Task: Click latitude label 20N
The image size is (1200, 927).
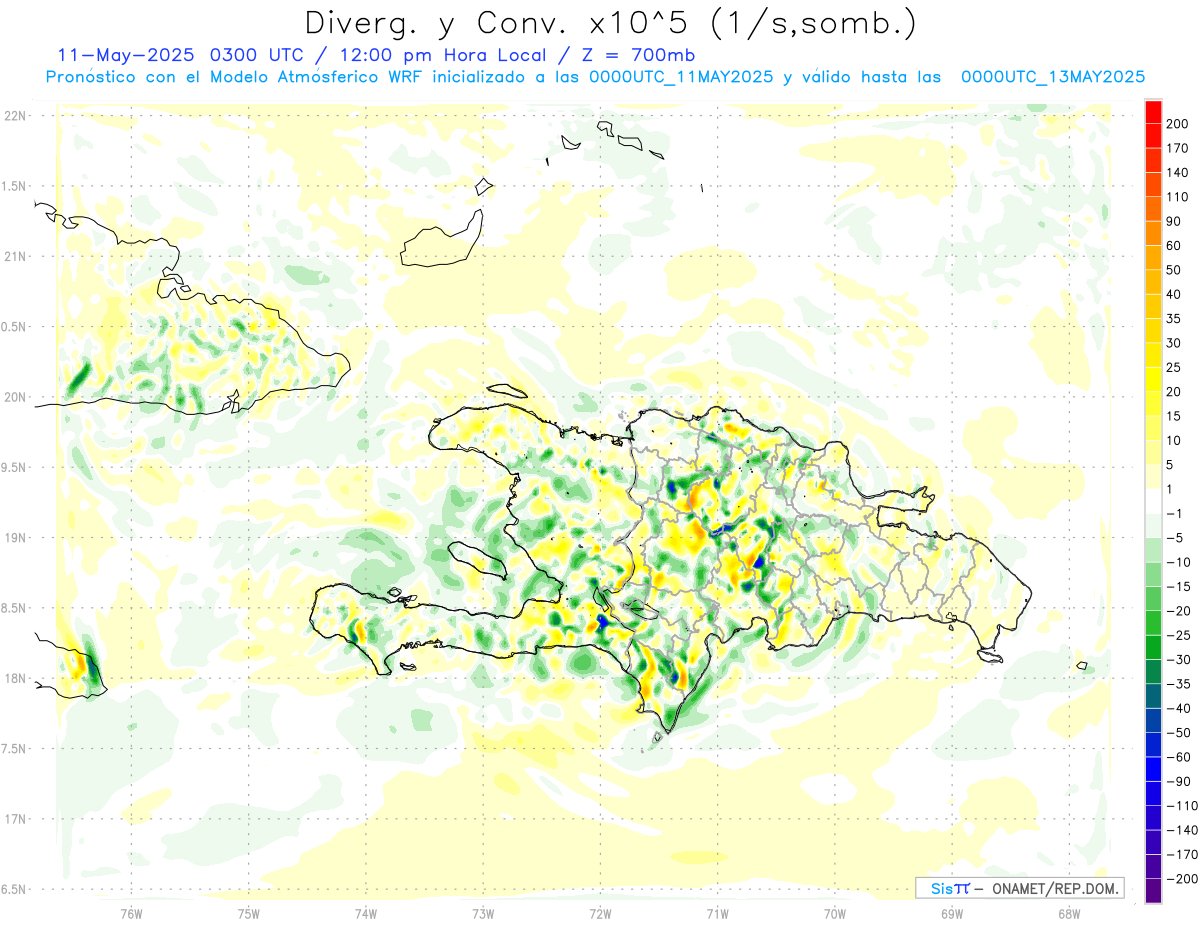Action: tap(15, 397)
